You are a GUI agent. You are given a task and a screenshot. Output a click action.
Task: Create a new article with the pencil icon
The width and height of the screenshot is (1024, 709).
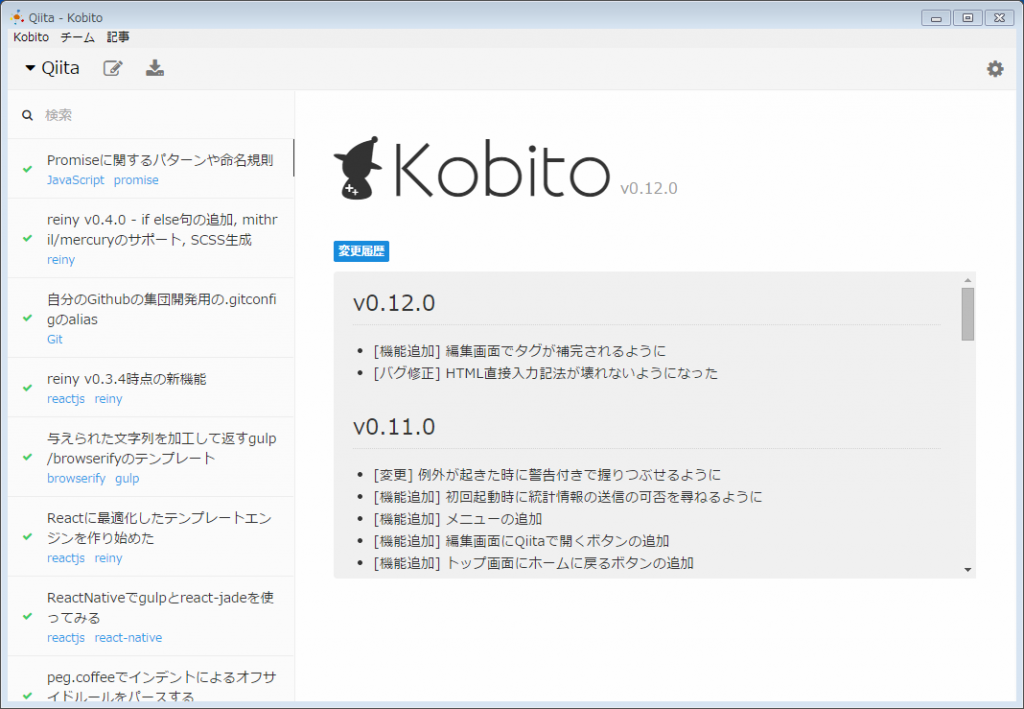(113, 68)
